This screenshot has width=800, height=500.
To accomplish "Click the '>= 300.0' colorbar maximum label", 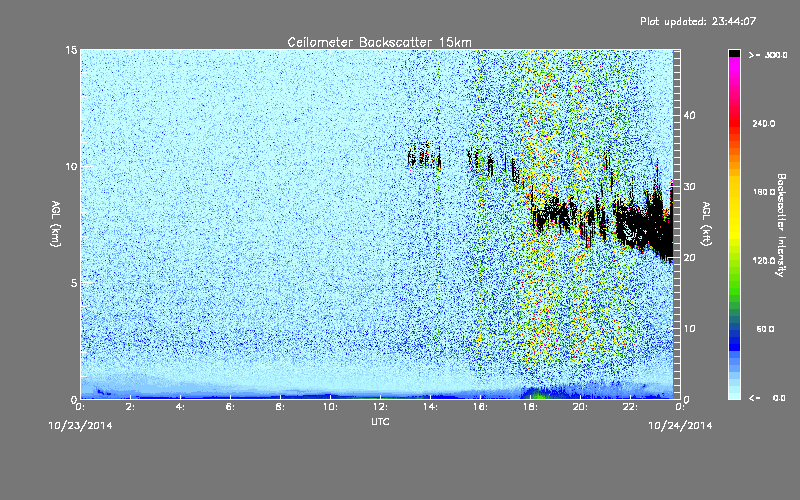I will pyautogui.click(x=768, y=55).
